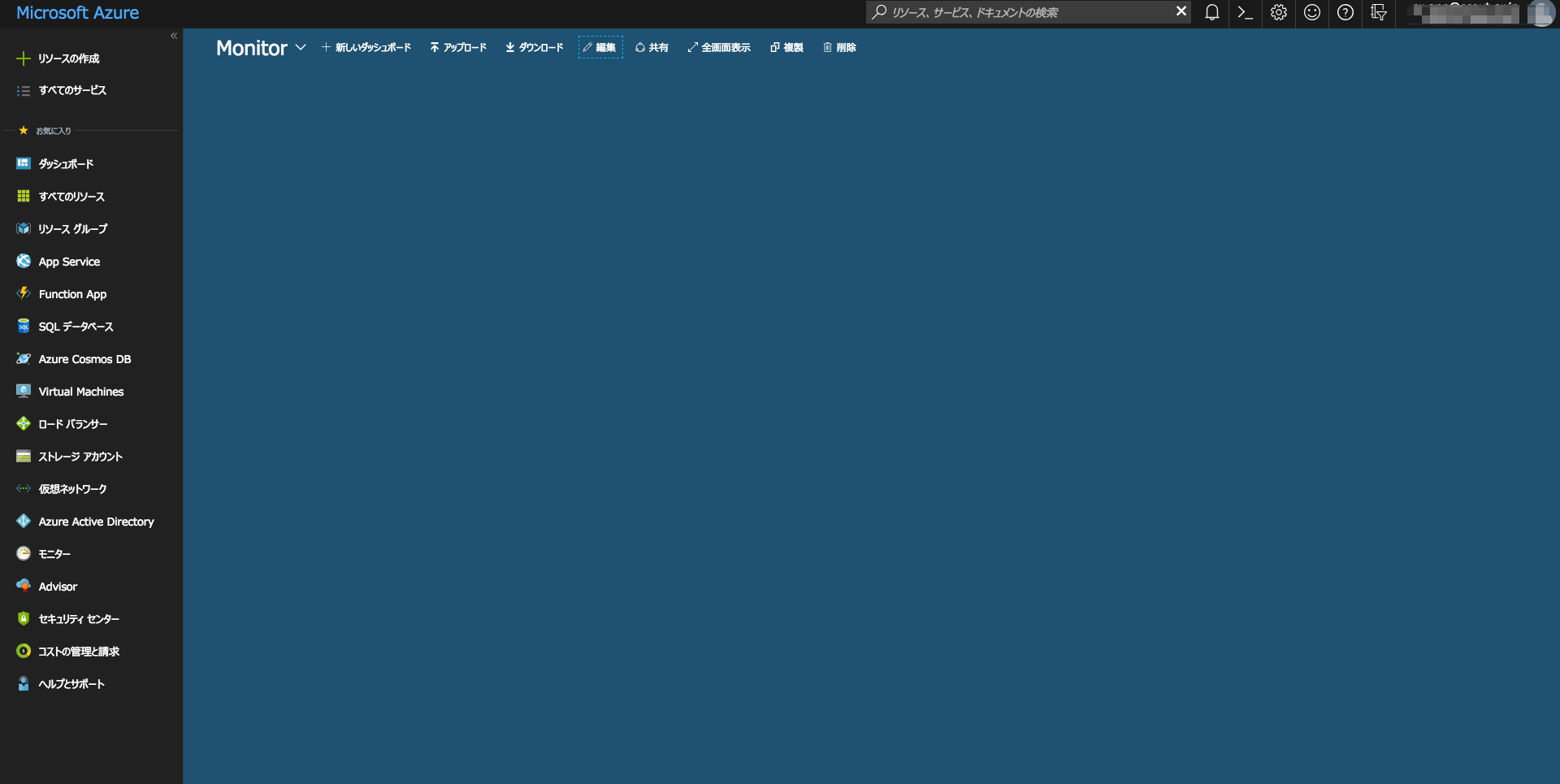This screenshot has height=784, width=1560.
Task: Open セキュリティ センター shield icon
Action: click(x=24, y=618)
